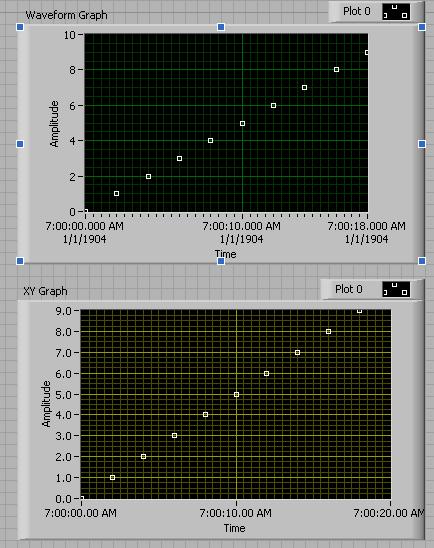Click the top-right selection handle of the Waveform Graph
Image resolution: width=434 pixels, height=548 pixels.
click(422, 27)
